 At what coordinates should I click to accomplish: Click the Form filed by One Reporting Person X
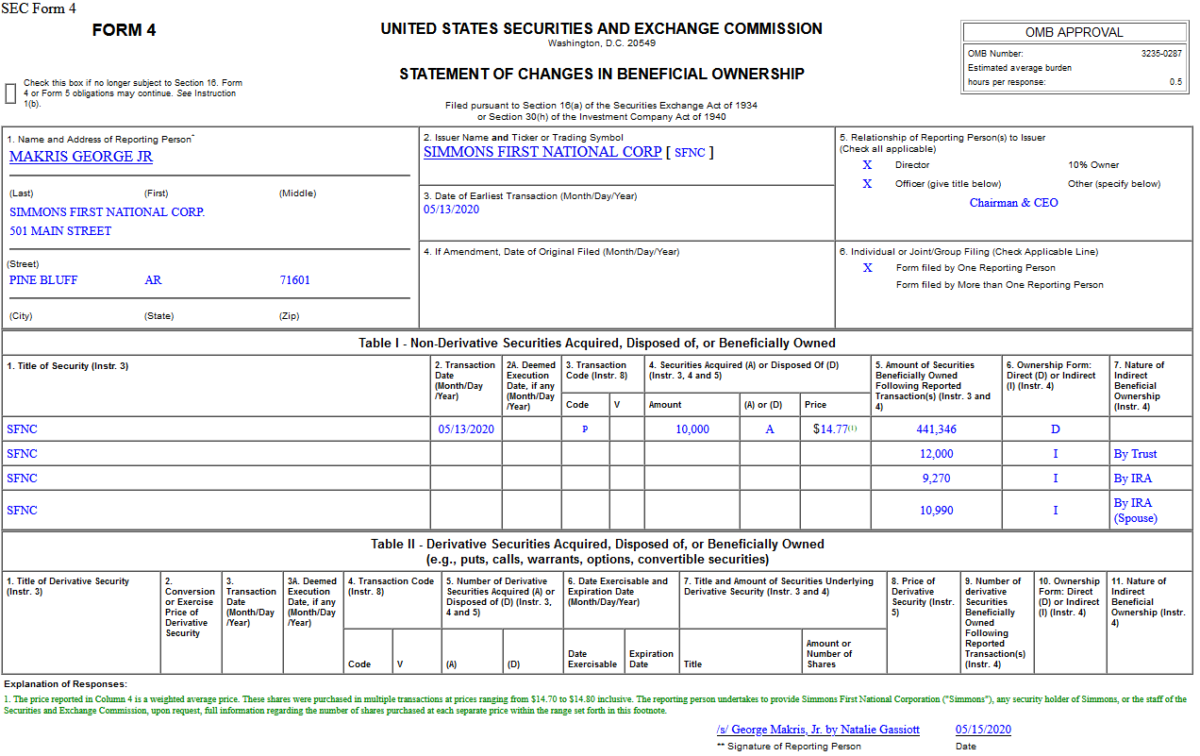(867, 268)
